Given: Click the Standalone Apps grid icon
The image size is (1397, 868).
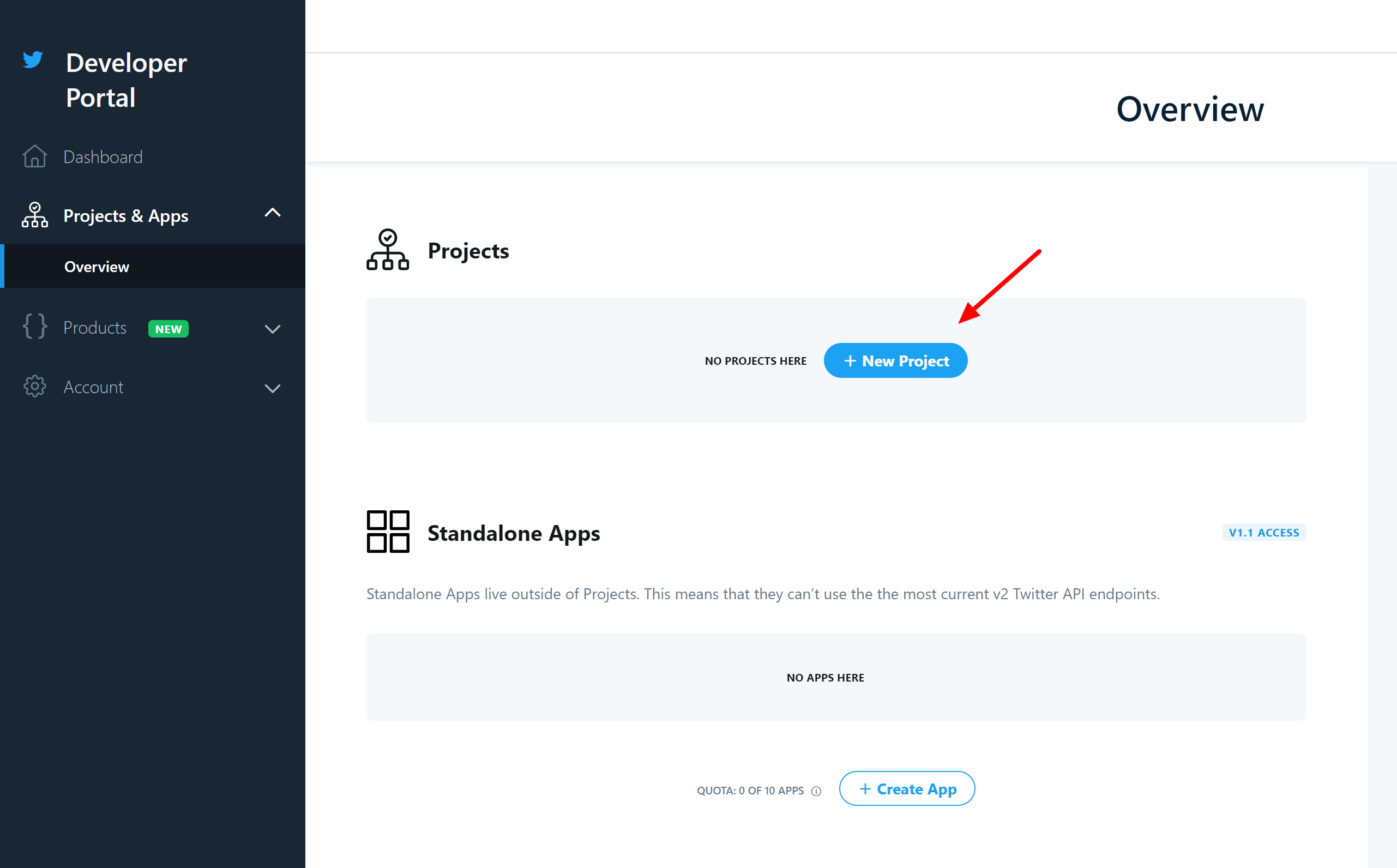Looking at the screenshot, I should pos(388,532).
